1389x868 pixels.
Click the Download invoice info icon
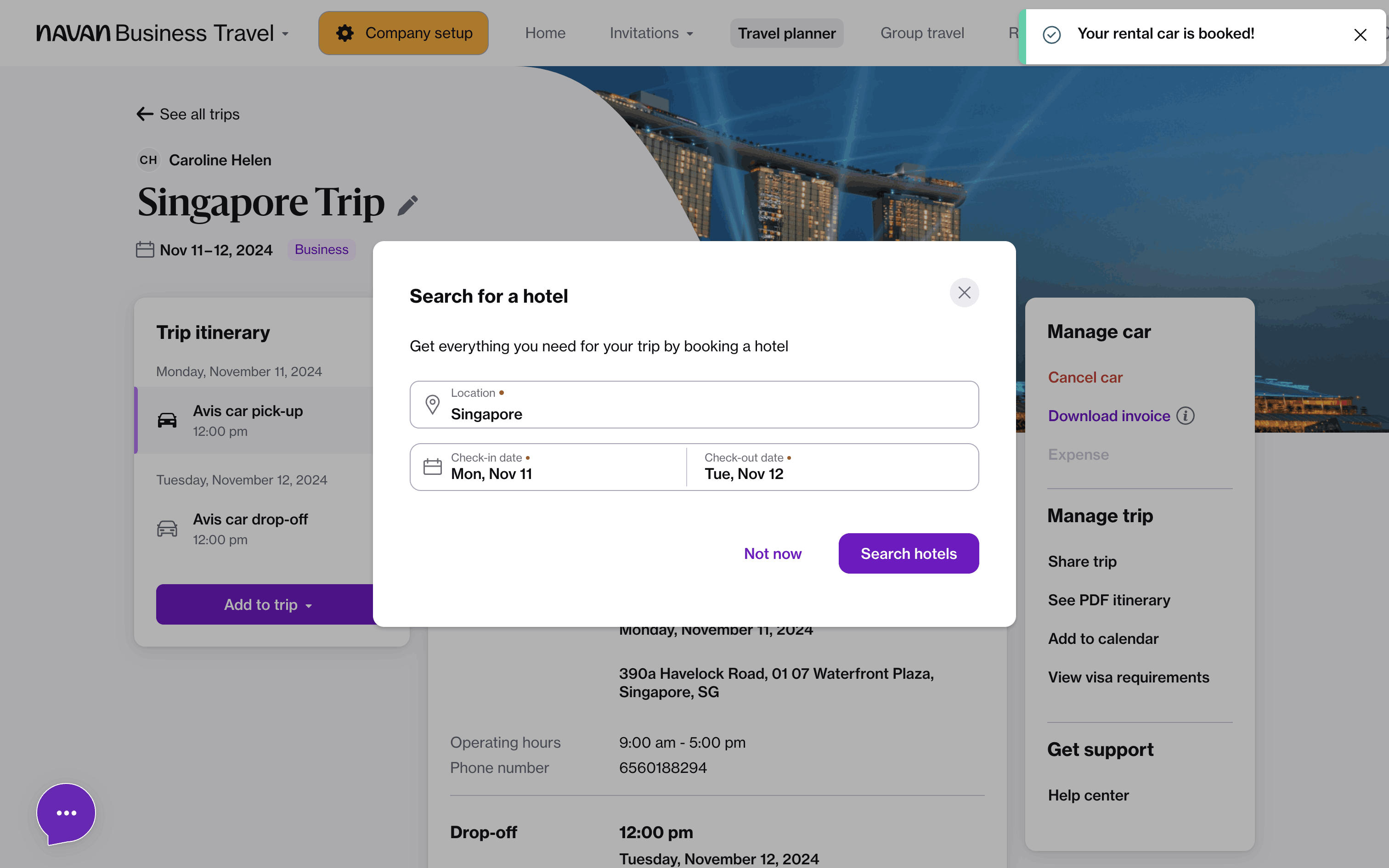pyautogui.click(x=1185, y=416)
